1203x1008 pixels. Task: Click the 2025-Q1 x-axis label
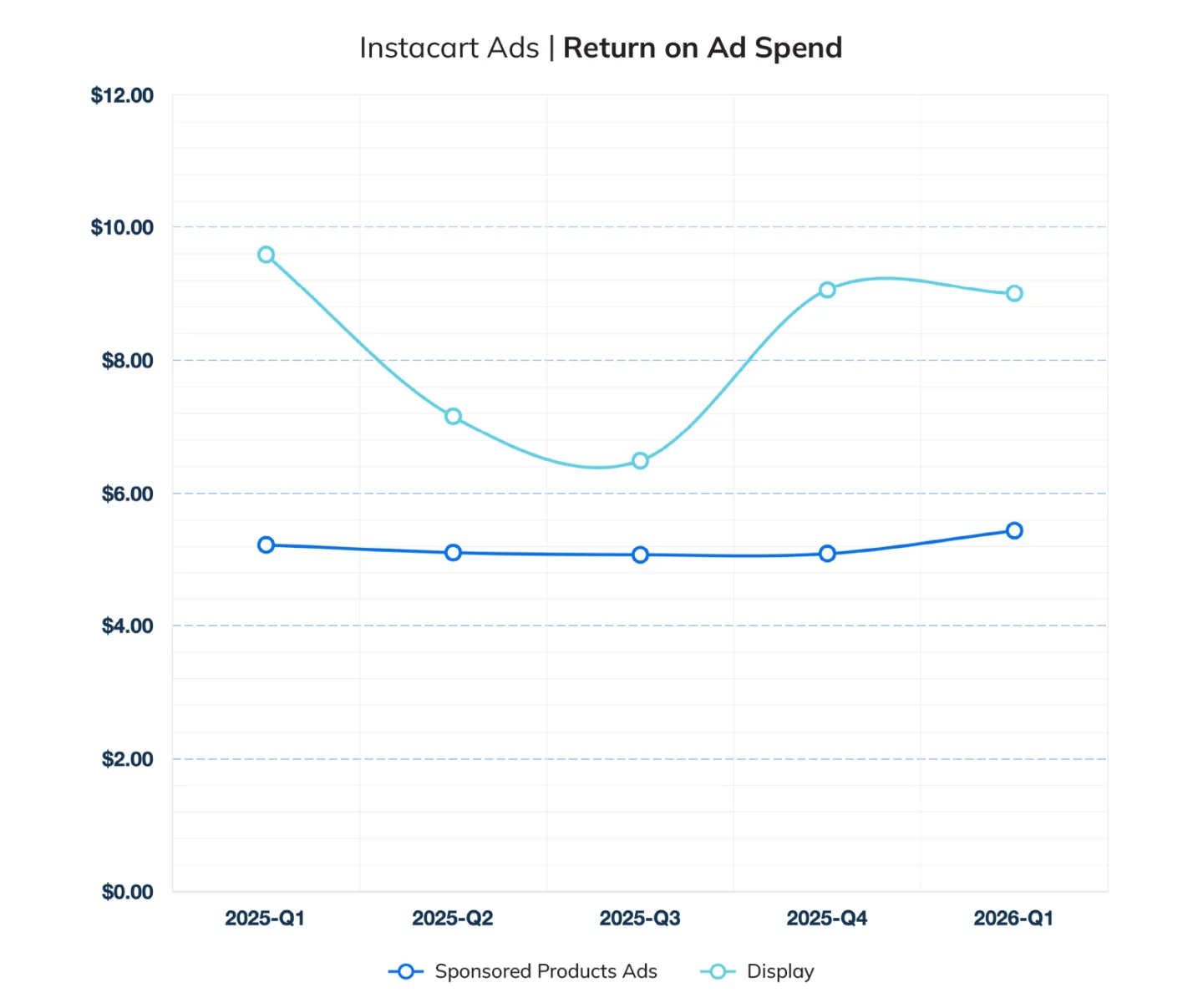click(x=265, y=919)
